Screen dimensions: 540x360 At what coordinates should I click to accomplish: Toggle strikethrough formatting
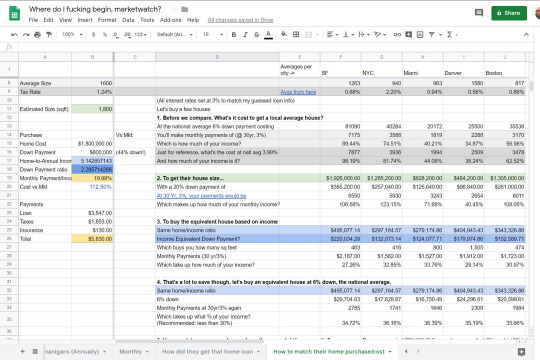(x=257, y=34)
